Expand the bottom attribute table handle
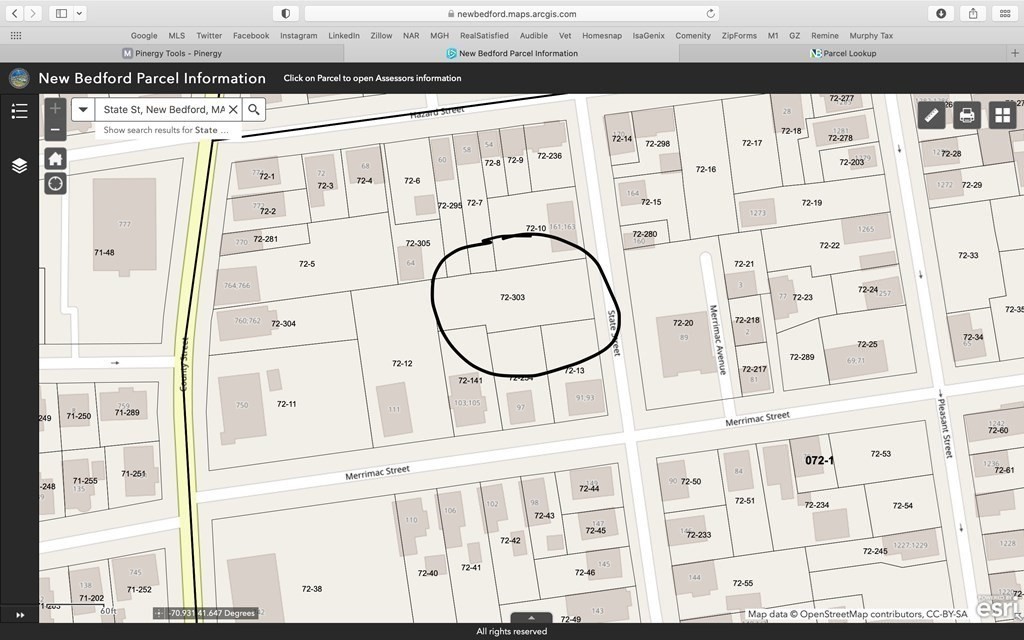The image size is (1024, 640). point(531,618)
